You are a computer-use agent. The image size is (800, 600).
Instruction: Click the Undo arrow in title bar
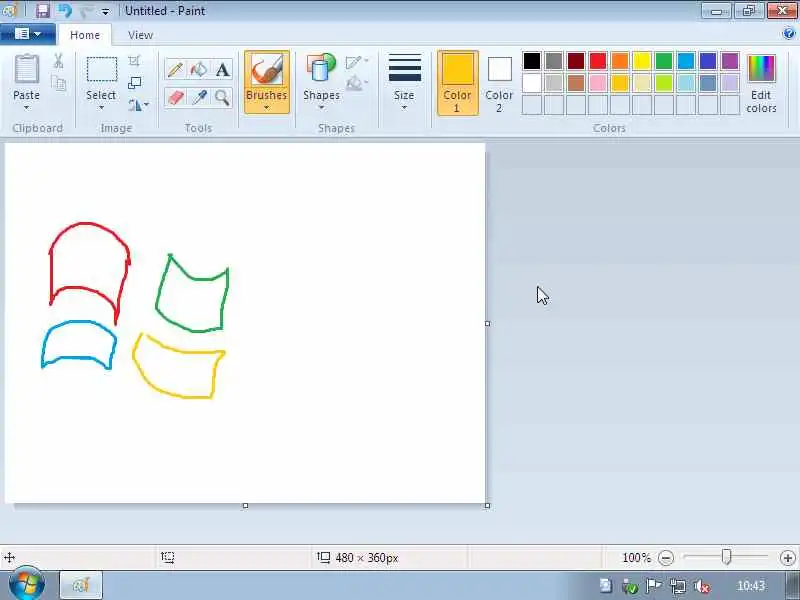pyautogui.click(x=65, y=10)
